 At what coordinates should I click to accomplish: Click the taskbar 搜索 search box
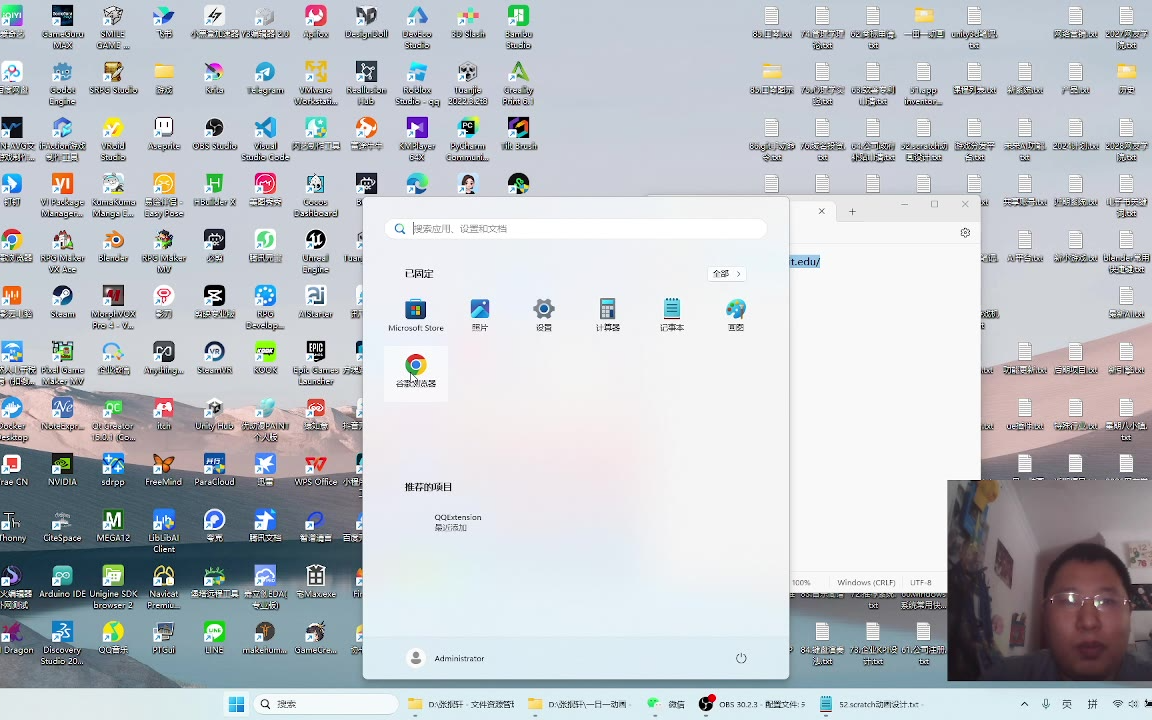[x=325, y=704]
